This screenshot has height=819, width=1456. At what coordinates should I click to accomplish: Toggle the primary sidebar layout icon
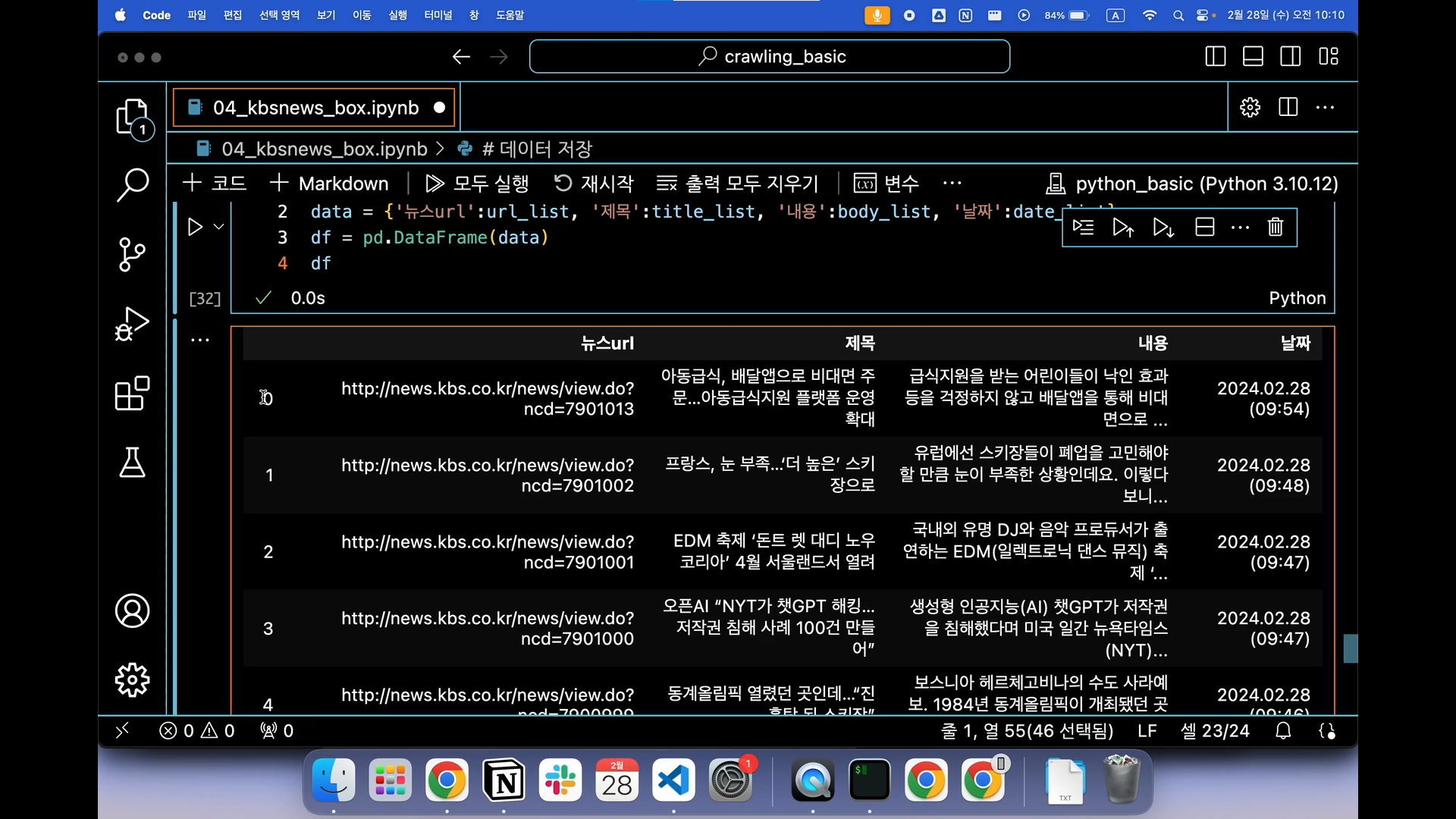(1215, 57)
